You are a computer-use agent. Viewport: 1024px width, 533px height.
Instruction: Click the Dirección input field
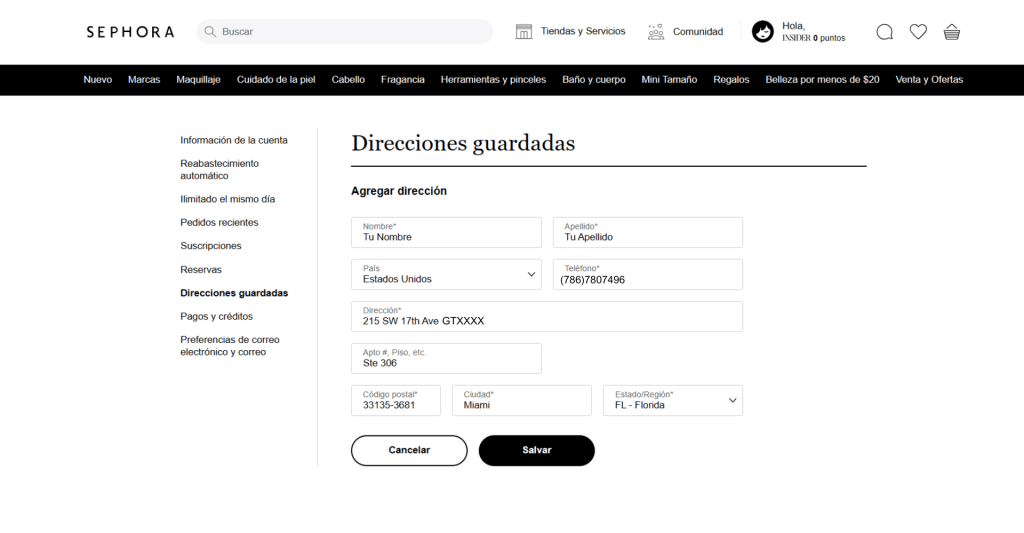coord(547,316)
